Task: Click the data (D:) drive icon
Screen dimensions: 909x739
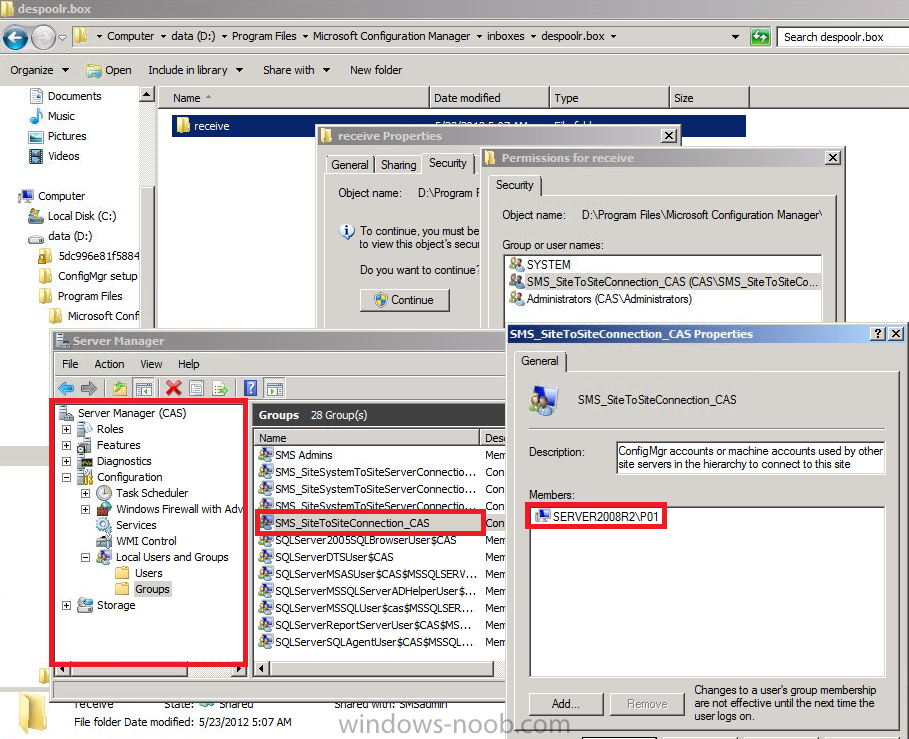Action: tap(36, 238)
